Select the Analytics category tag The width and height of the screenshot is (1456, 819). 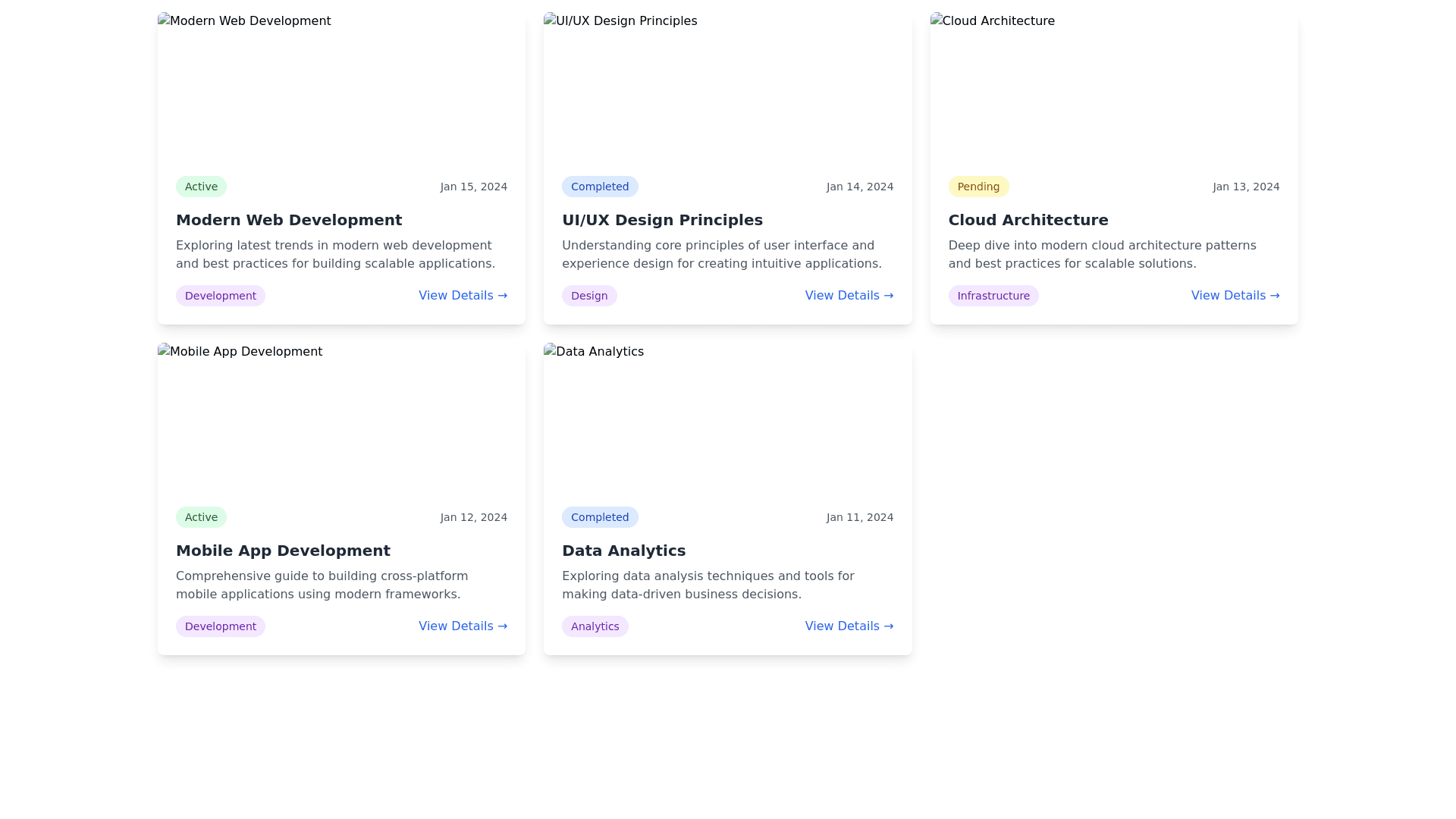pos(595,626)
